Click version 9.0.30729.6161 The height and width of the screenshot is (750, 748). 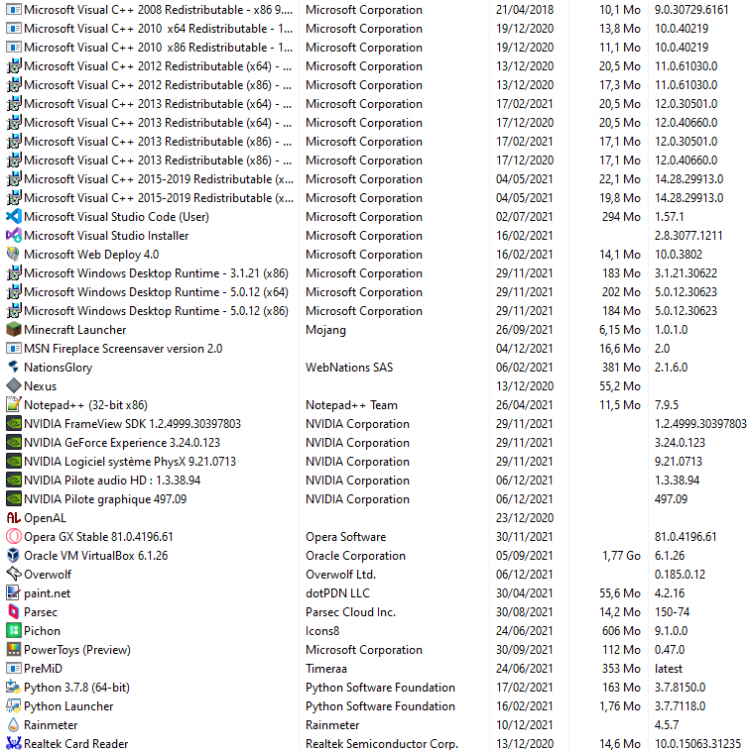[692, 10]
